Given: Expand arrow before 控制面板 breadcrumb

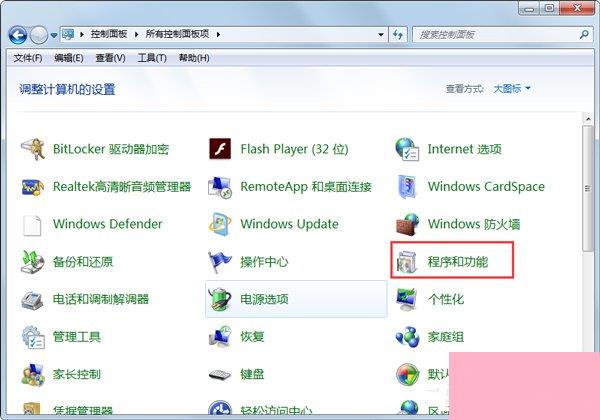Looking at the screenshot, I should (82, 34).
